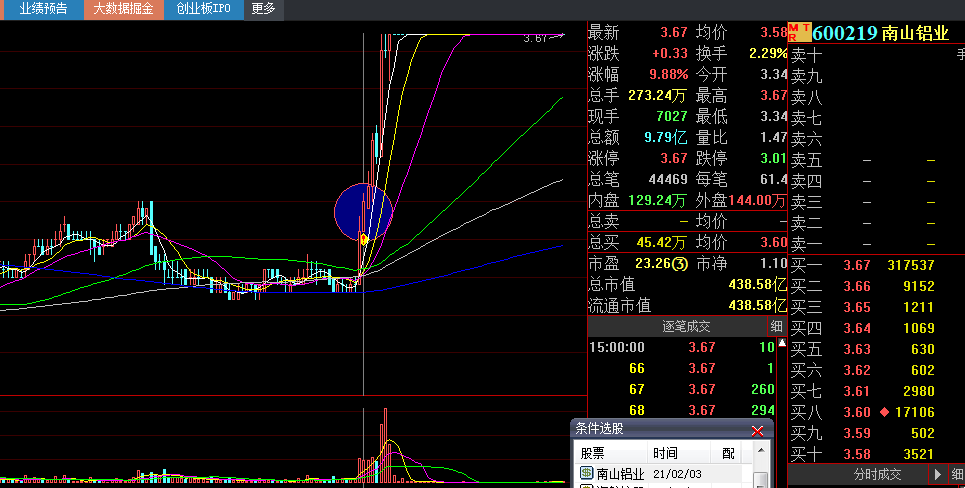Click the 外盘 value 144.00万
The height and width of the screenshot is (488, 965).
pos(758,200)
